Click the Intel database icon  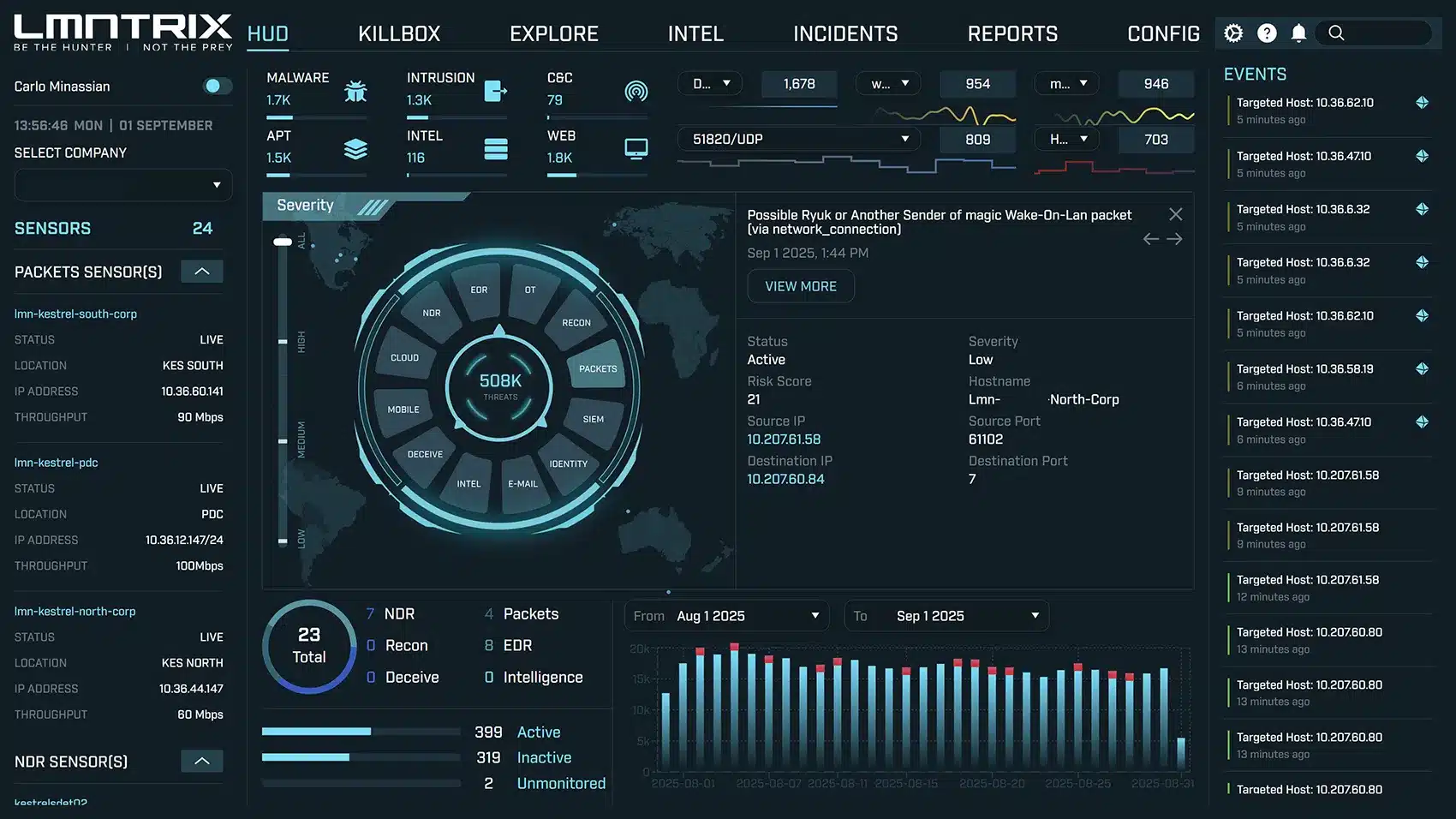496,149
